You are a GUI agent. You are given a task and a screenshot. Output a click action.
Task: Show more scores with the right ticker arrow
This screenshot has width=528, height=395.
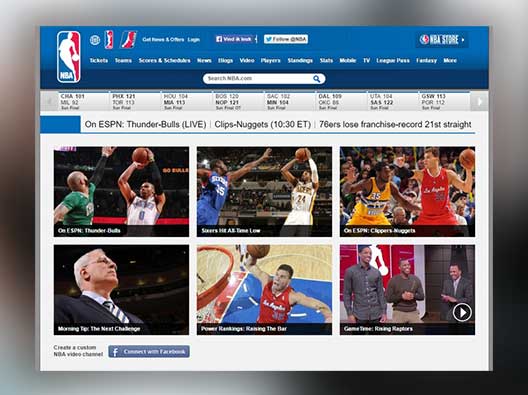(x=480, y=101)
